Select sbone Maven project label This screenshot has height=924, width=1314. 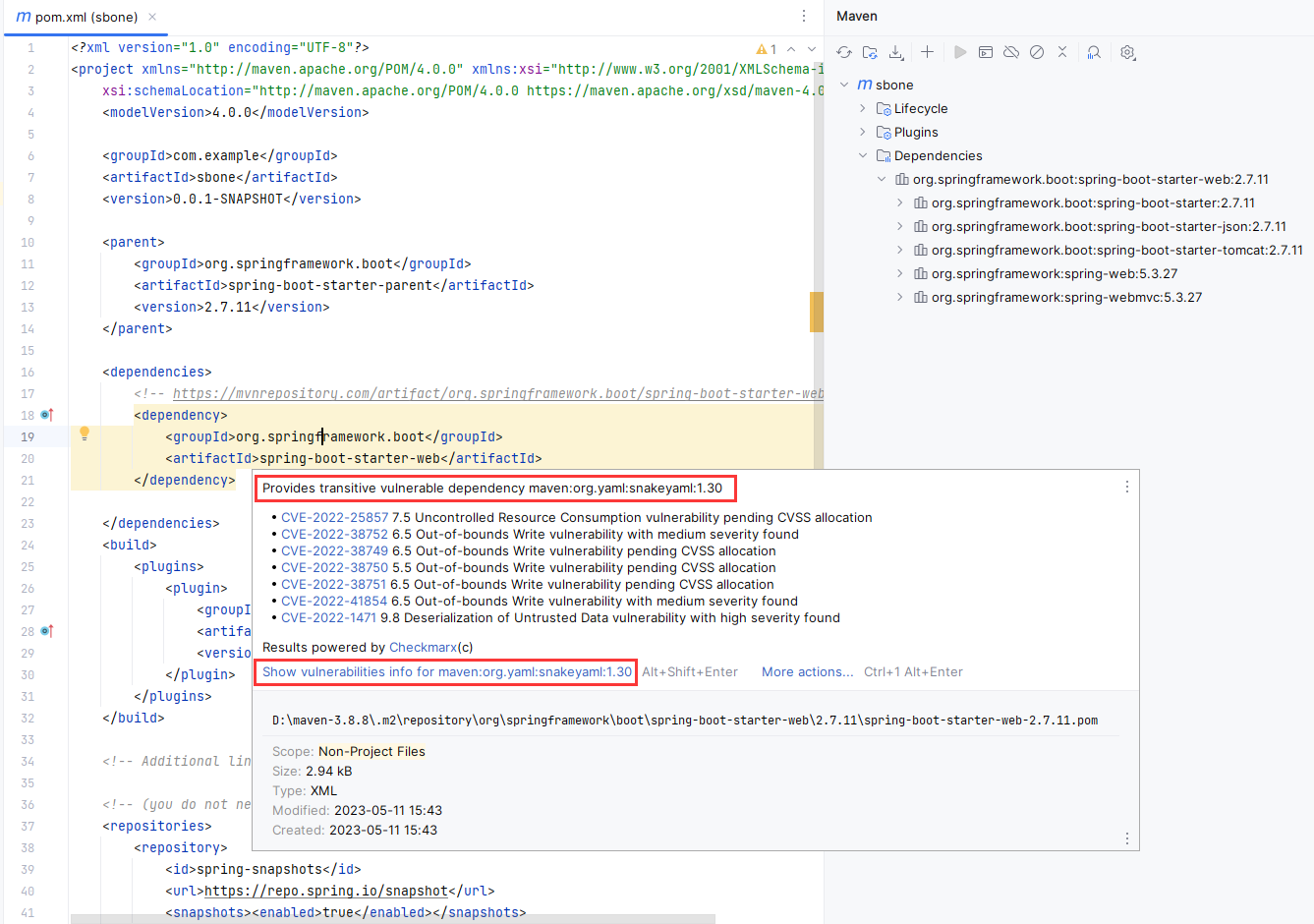(x=894, y=85)
